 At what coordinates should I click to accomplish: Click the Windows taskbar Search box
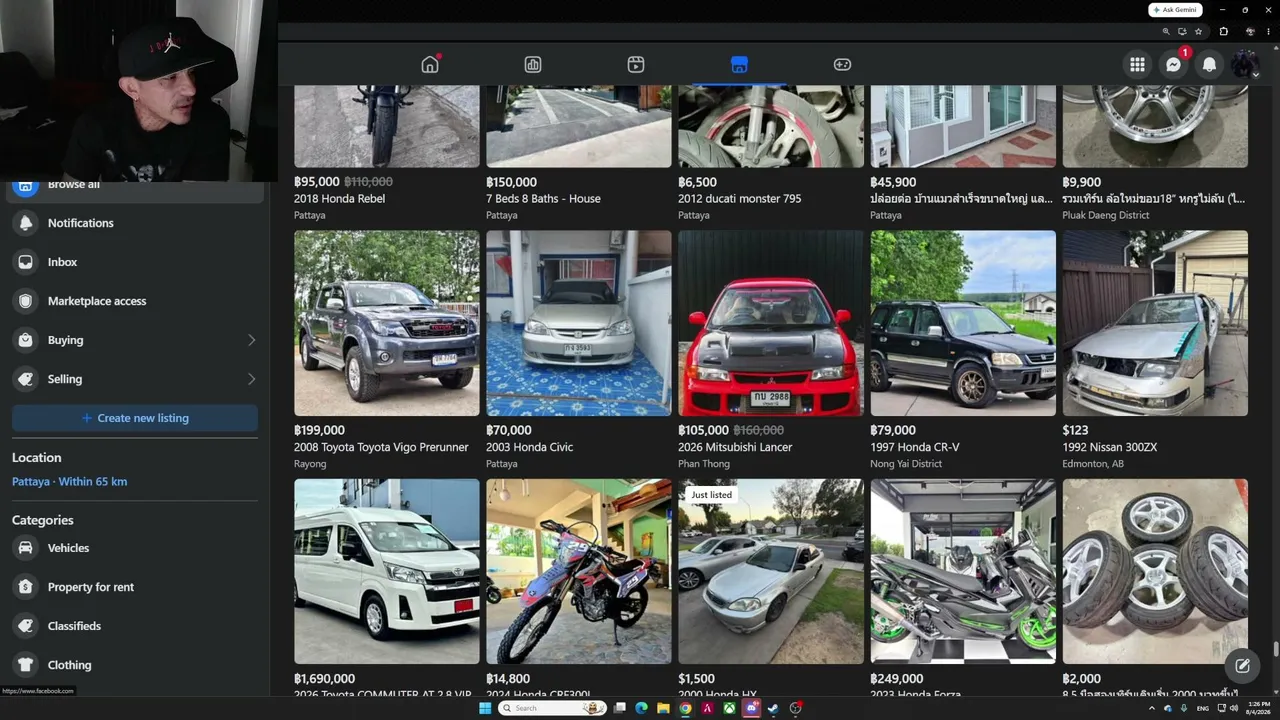[553, 708]
